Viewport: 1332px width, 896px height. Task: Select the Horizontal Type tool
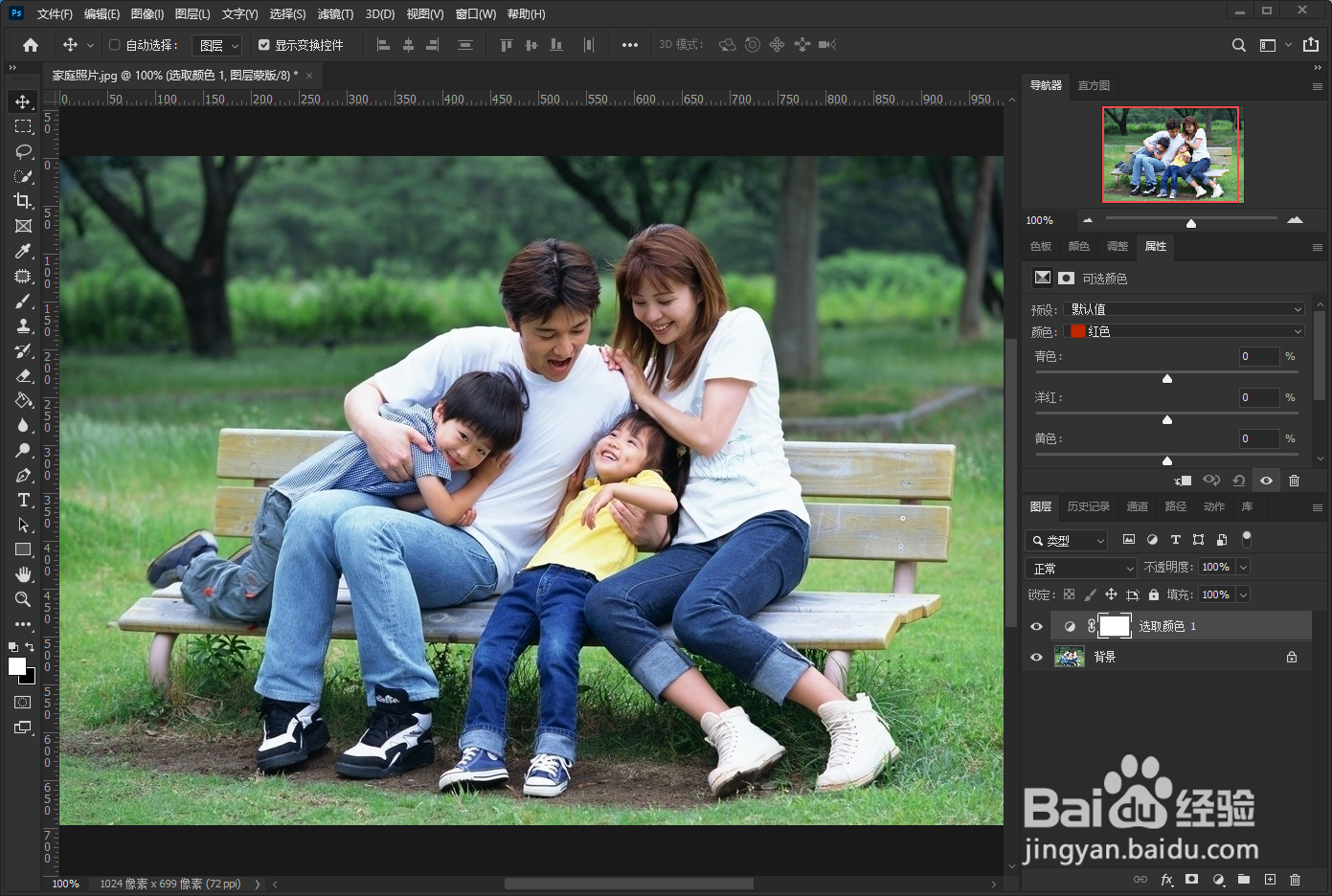tap(23, 500)
